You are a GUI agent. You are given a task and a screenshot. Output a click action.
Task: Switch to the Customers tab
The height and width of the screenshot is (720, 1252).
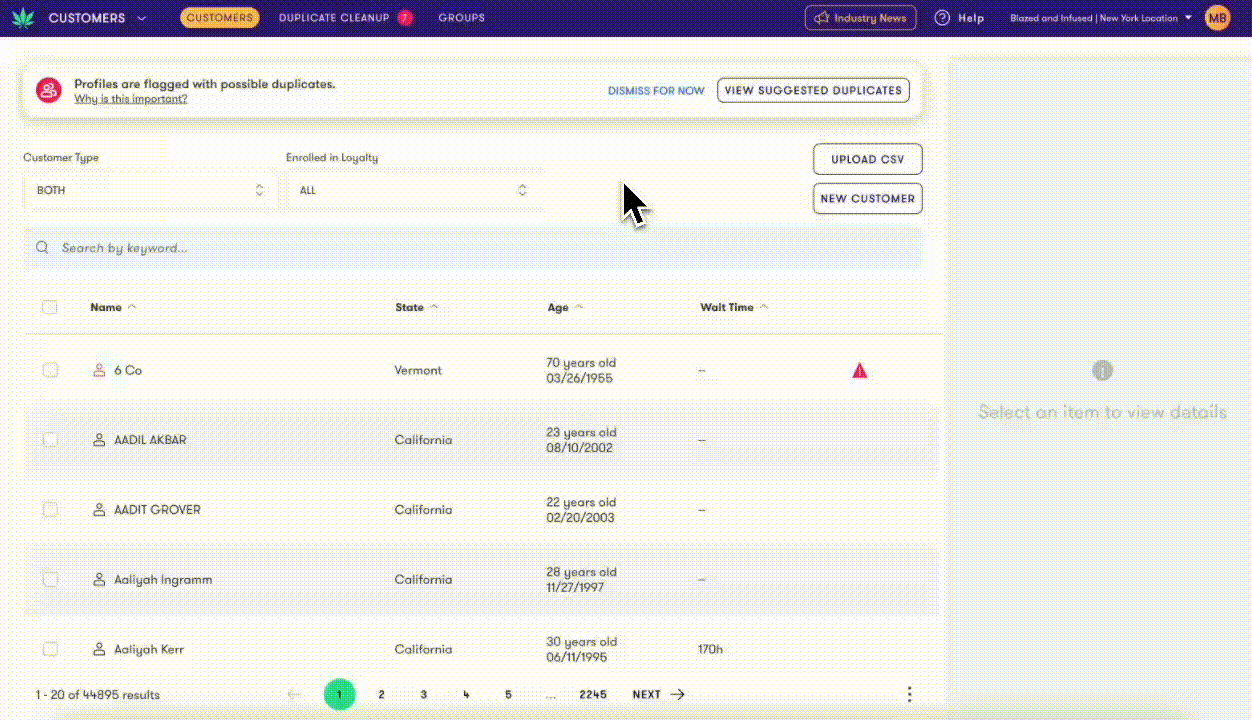point(219,18)
